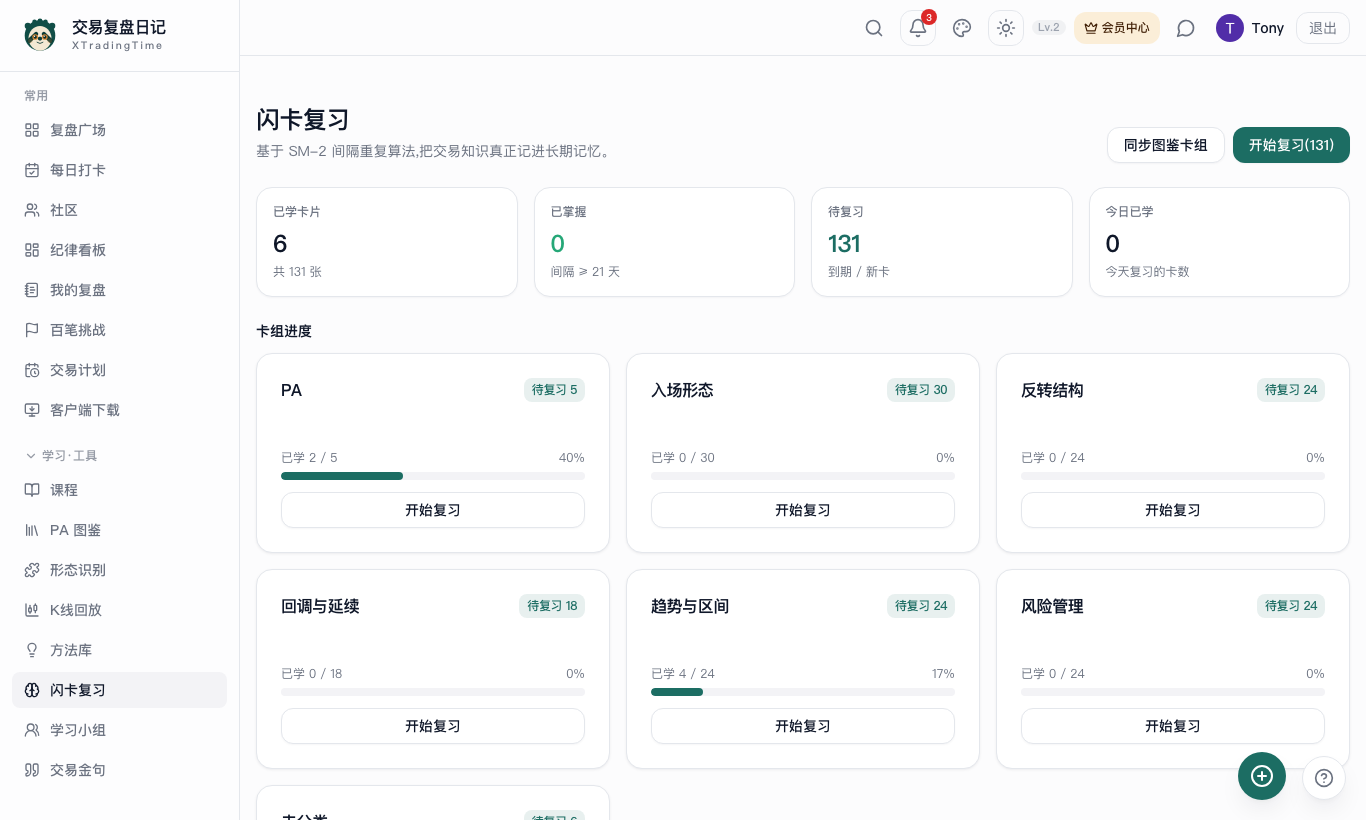Click 入场形态 deck progress bar

pos(803,476)
